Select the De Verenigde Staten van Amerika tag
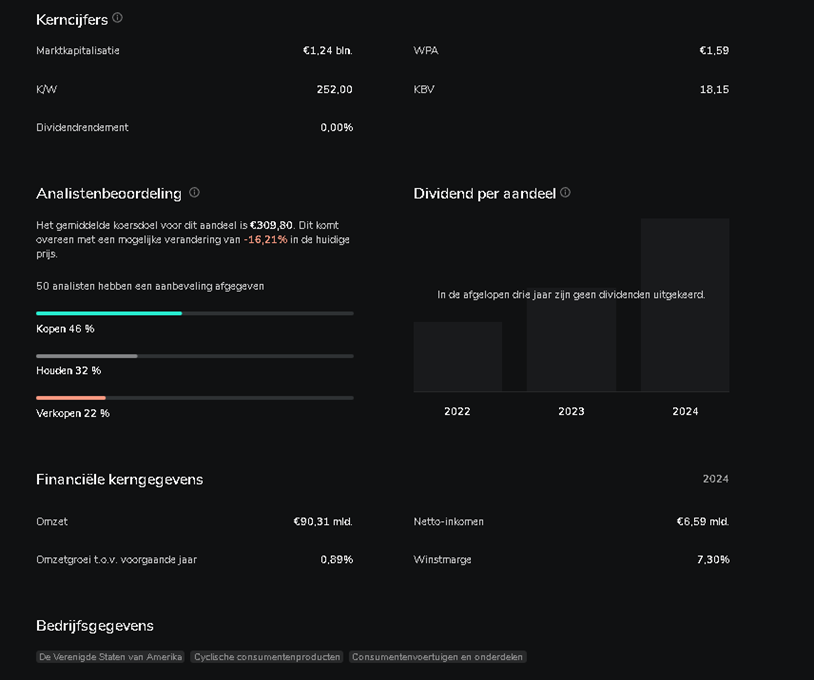The image size is (814, 680). coord(110,657)
